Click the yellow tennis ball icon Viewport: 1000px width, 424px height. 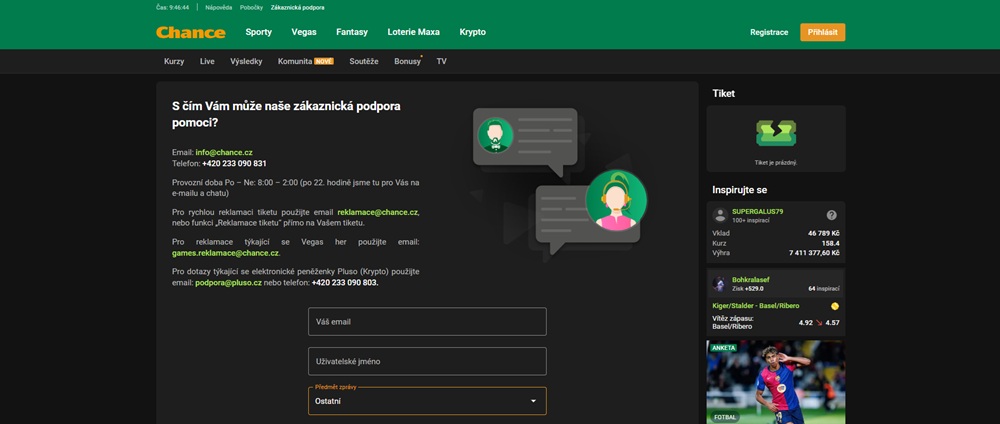[835, 306]
